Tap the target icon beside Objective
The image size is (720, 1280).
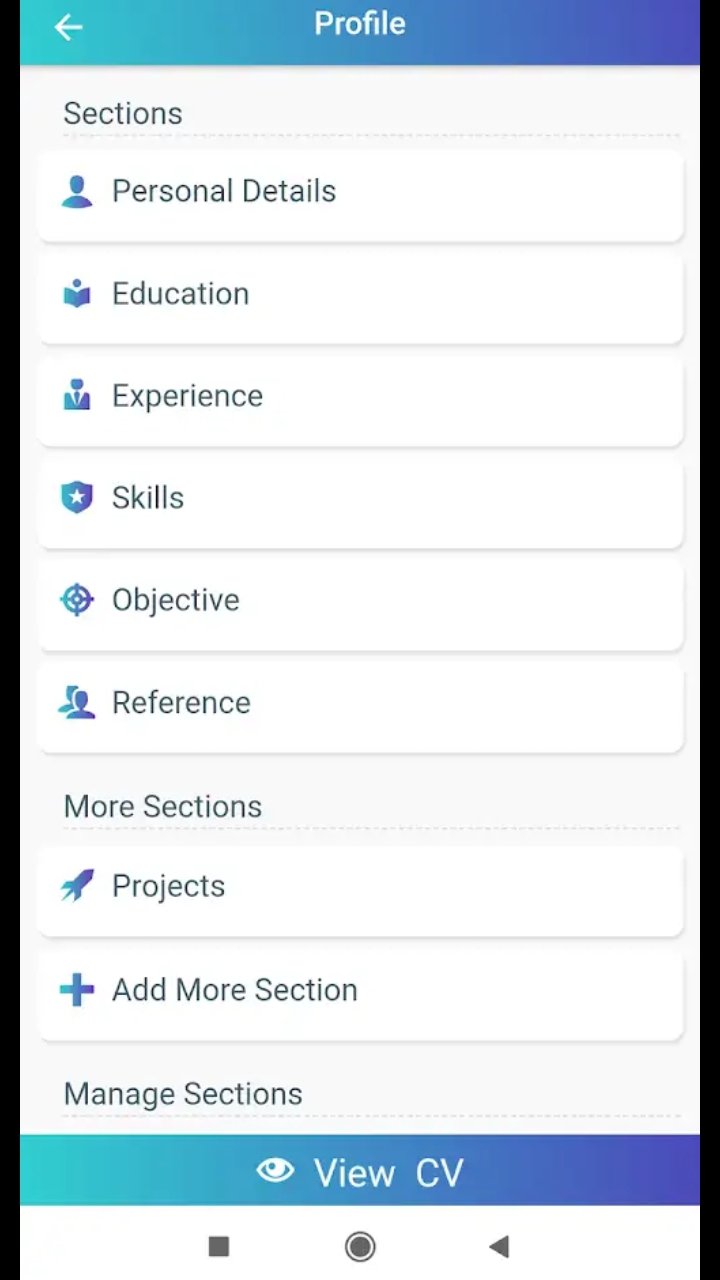click(77, 600)
